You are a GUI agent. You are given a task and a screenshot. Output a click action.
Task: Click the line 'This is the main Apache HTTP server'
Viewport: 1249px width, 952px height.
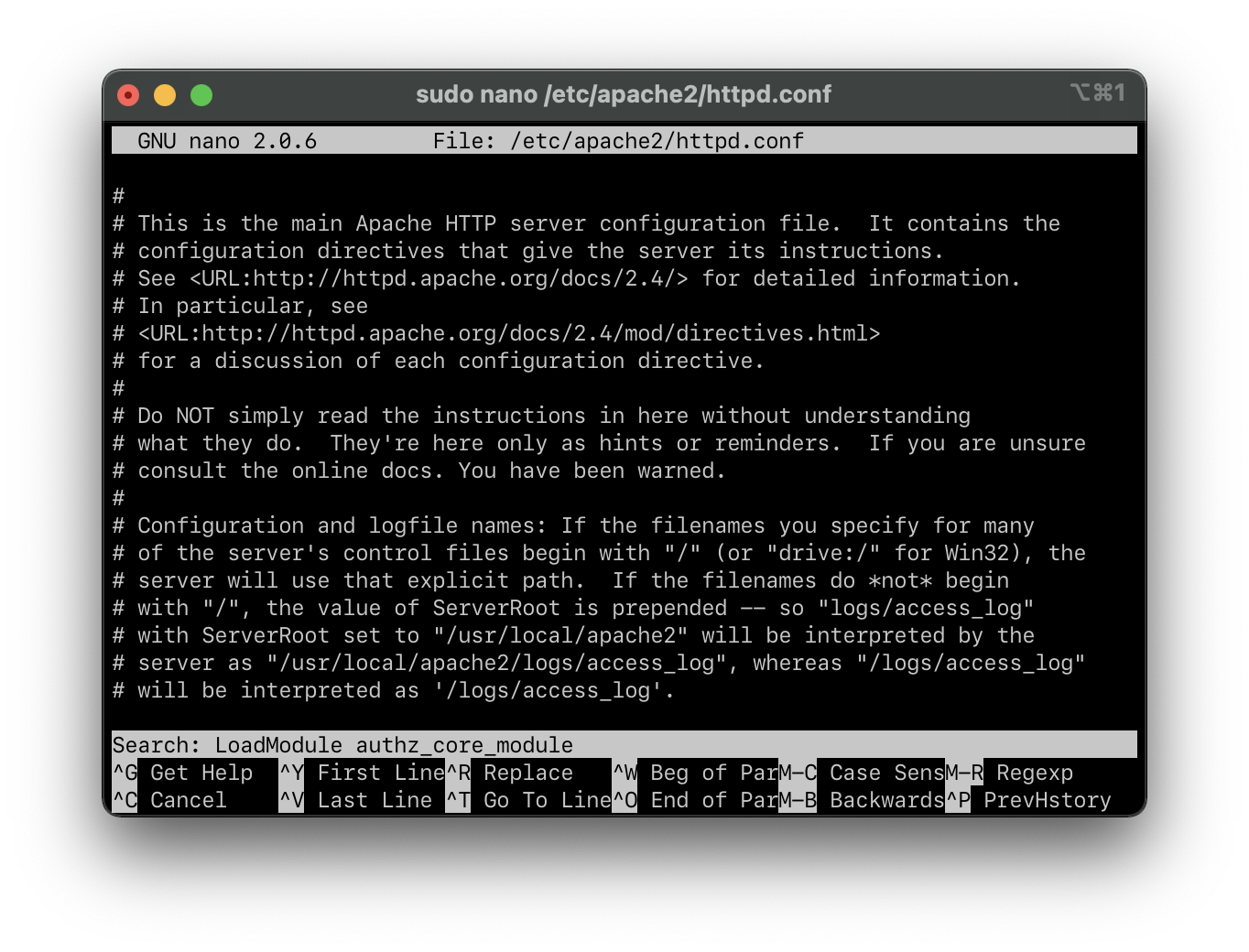pos(586,223)
